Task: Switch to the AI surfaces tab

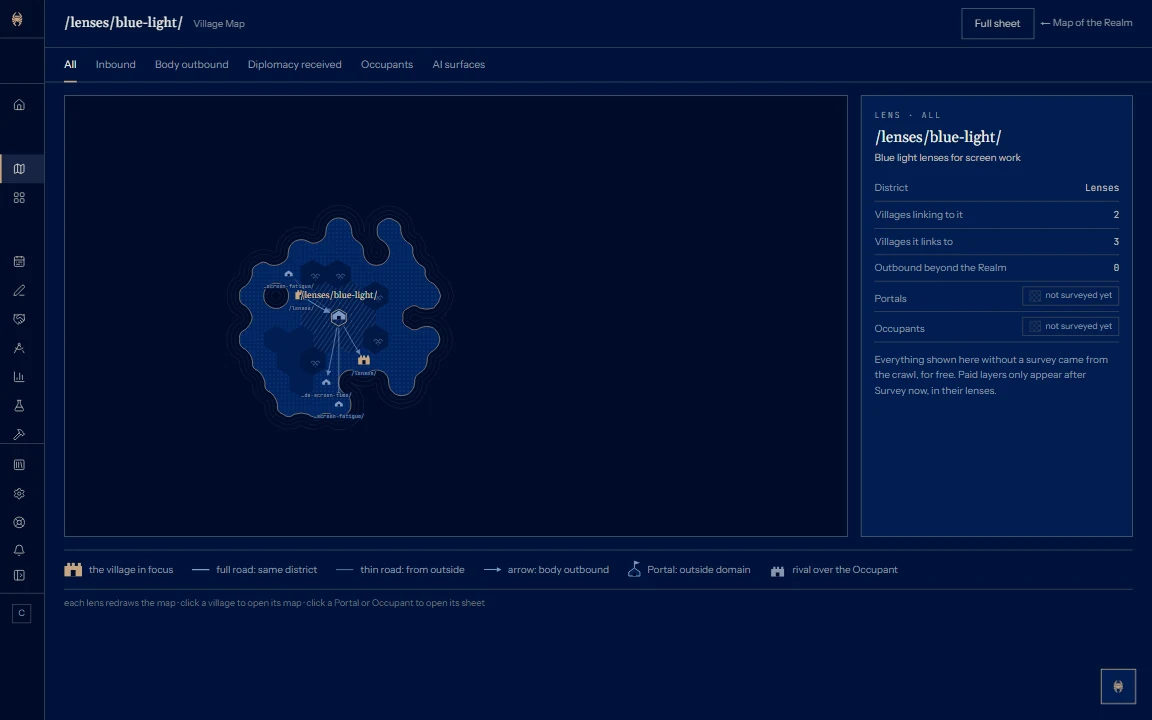Action: [458, 65]
